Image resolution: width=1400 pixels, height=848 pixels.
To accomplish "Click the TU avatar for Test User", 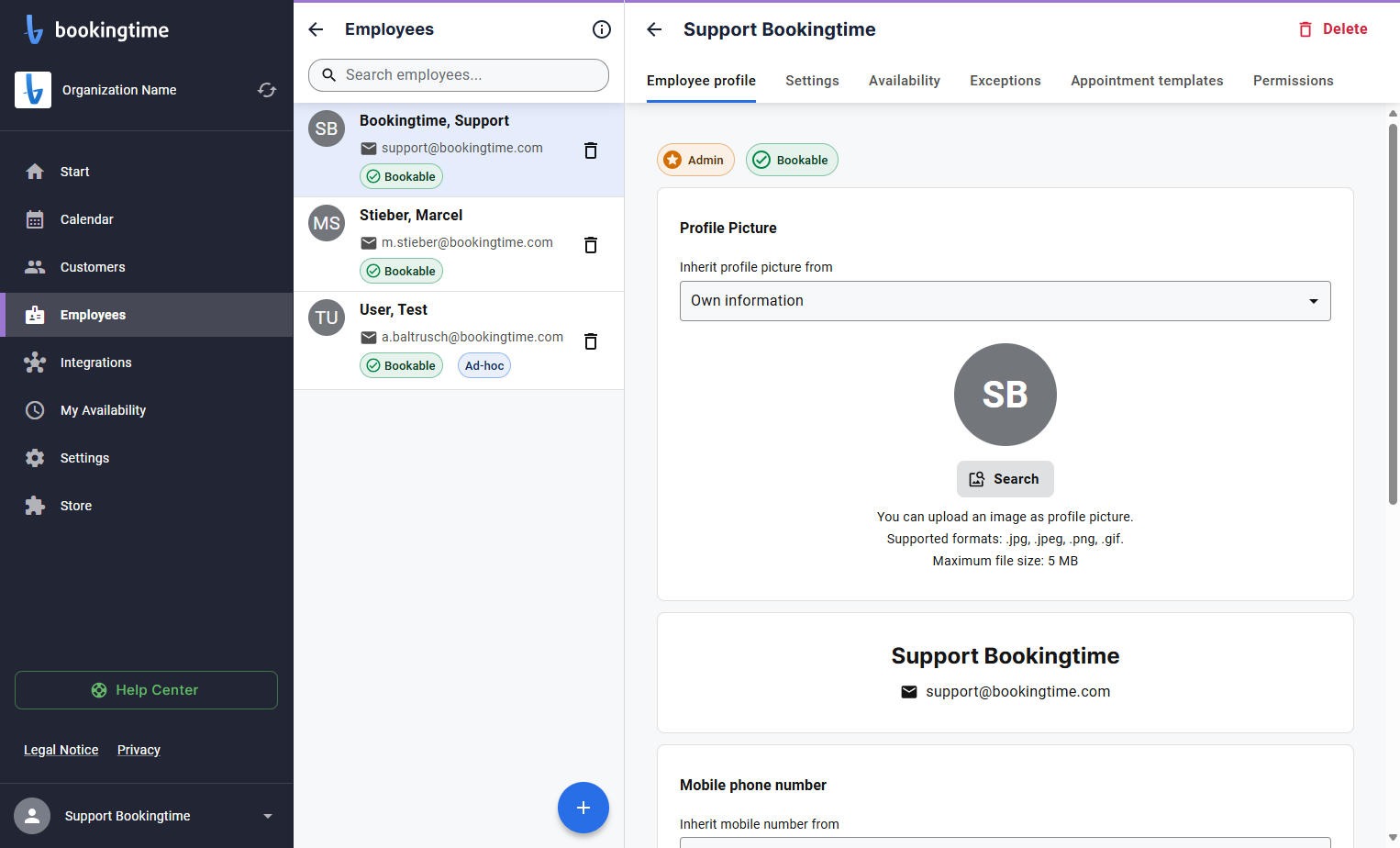I will coord(327,318).
